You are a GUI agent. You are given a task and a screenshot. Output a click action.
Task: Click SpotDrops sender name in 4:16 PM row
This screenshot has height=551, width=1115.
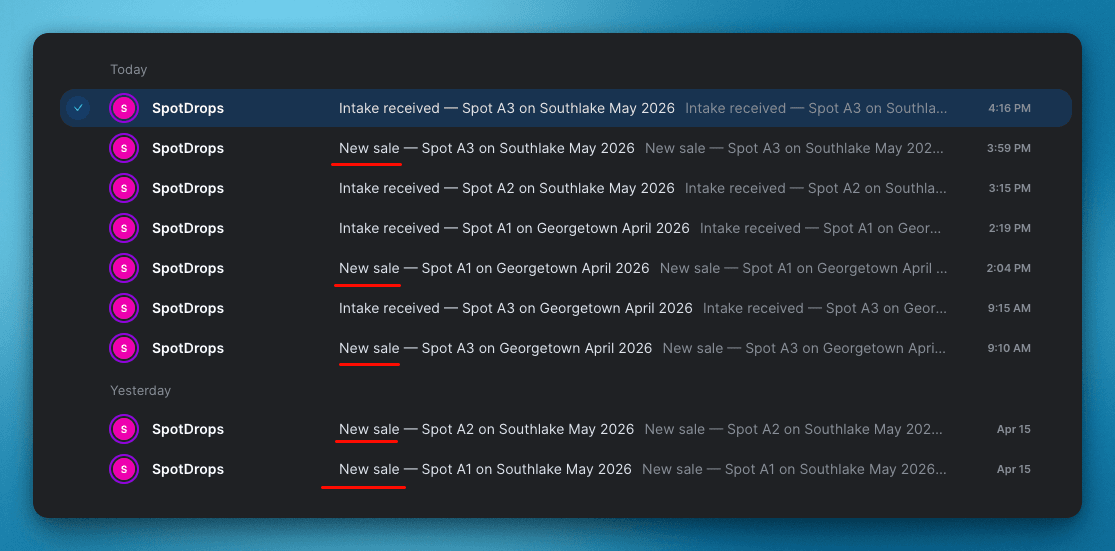click(x=188, y=108)
